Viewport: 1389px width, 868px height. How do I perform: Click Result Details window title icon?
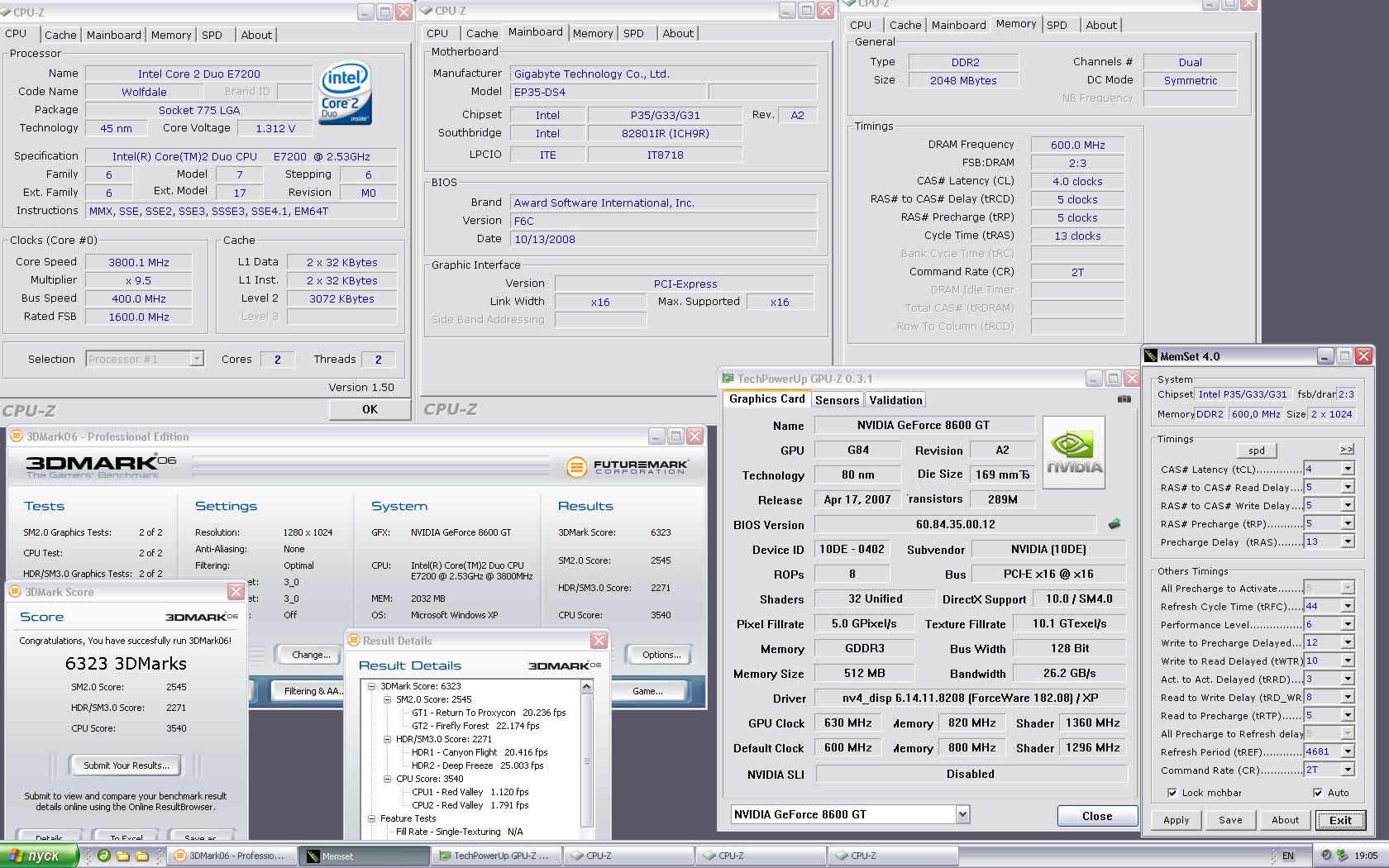coord(354,641)
